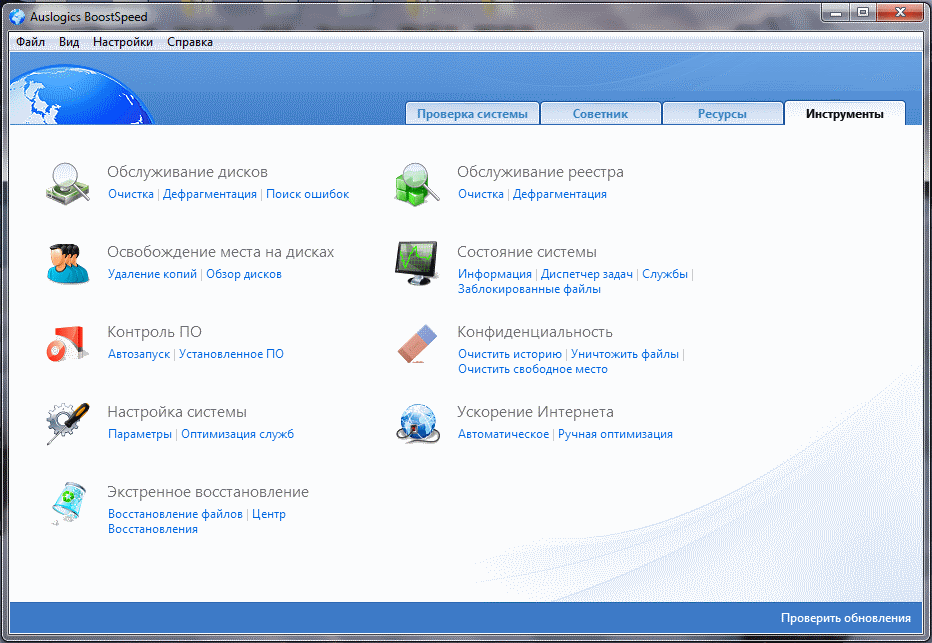
Task: Click Проверить обновления in the bottom bar
Action: click(845, 618)
